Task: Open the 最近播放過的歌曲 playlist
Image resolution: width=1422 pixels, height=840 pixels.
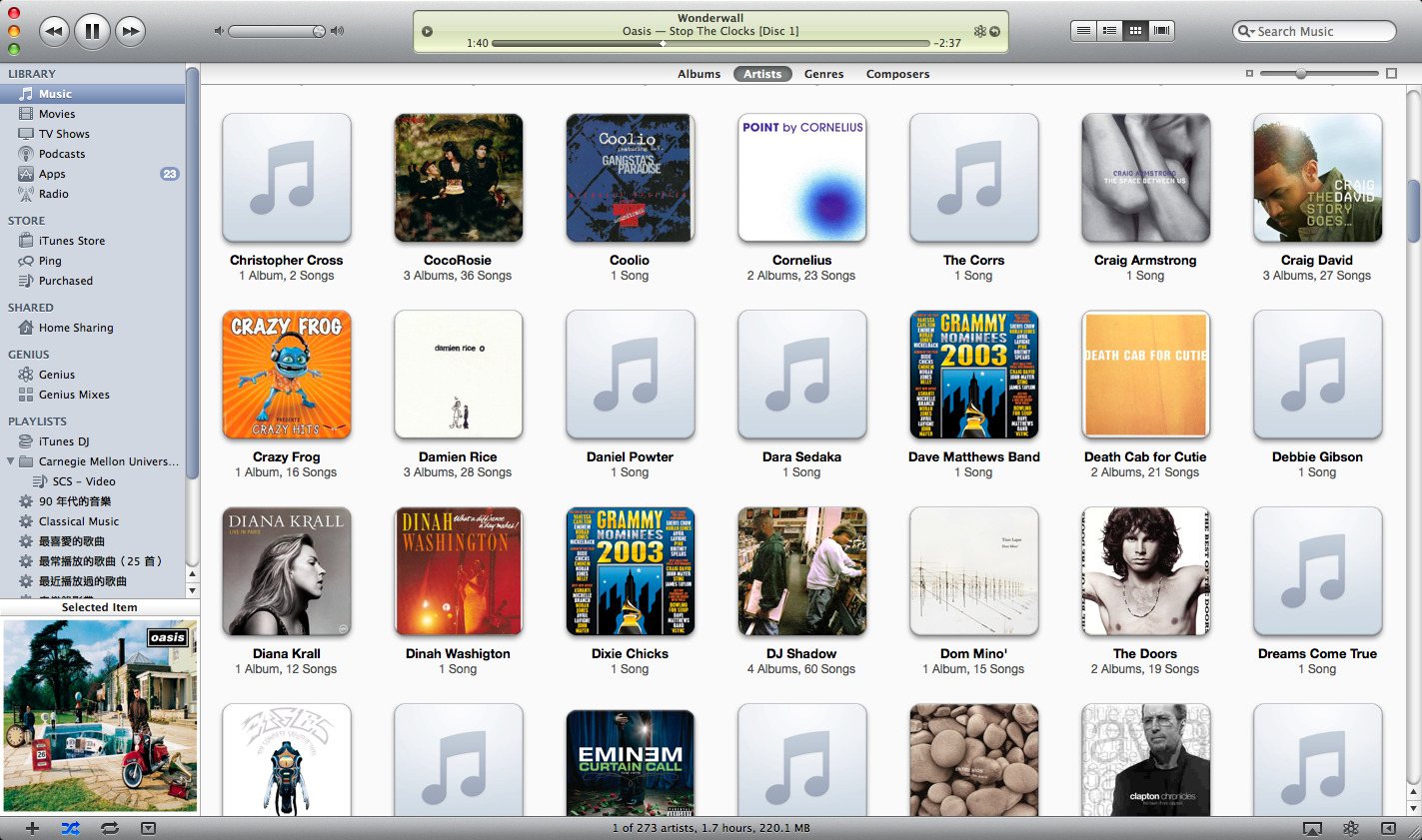Action: click(92, 581)
